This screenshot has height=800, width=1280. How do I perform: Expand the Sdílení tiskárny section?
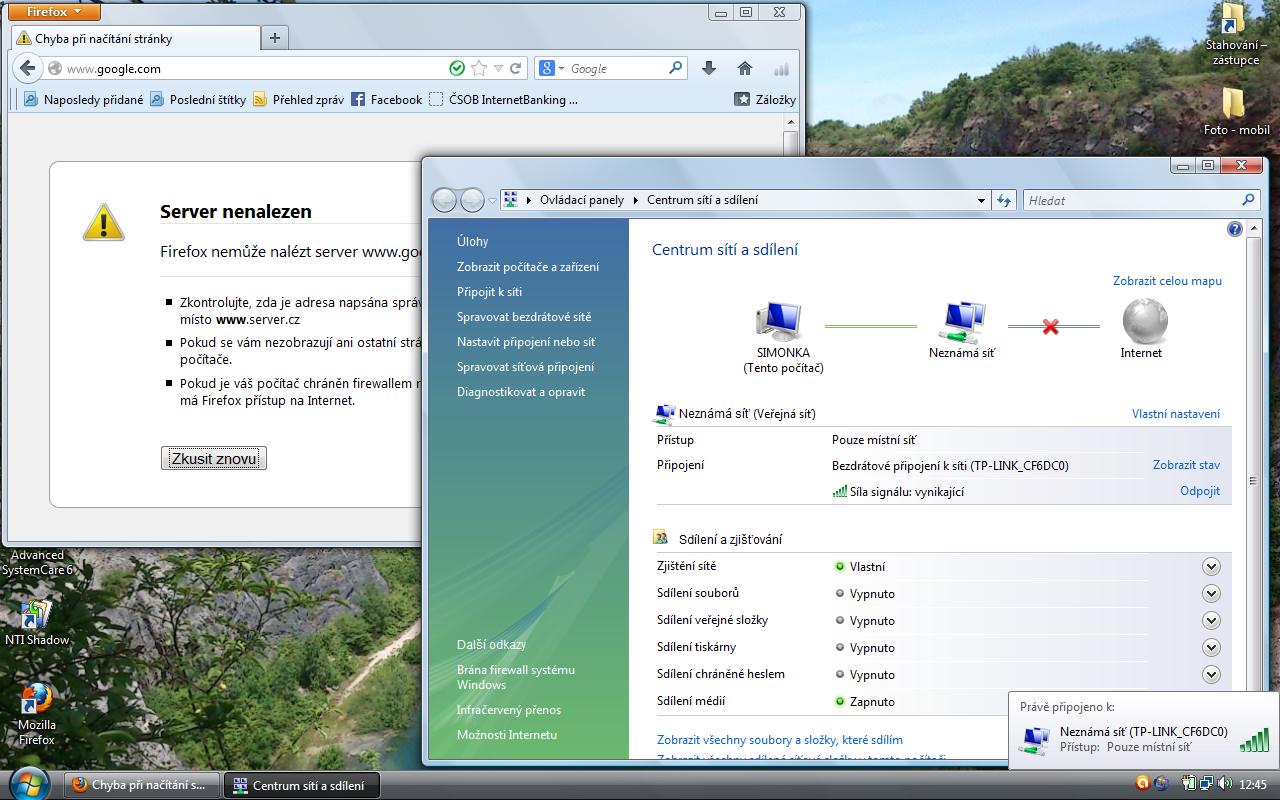pos(1211,647)
